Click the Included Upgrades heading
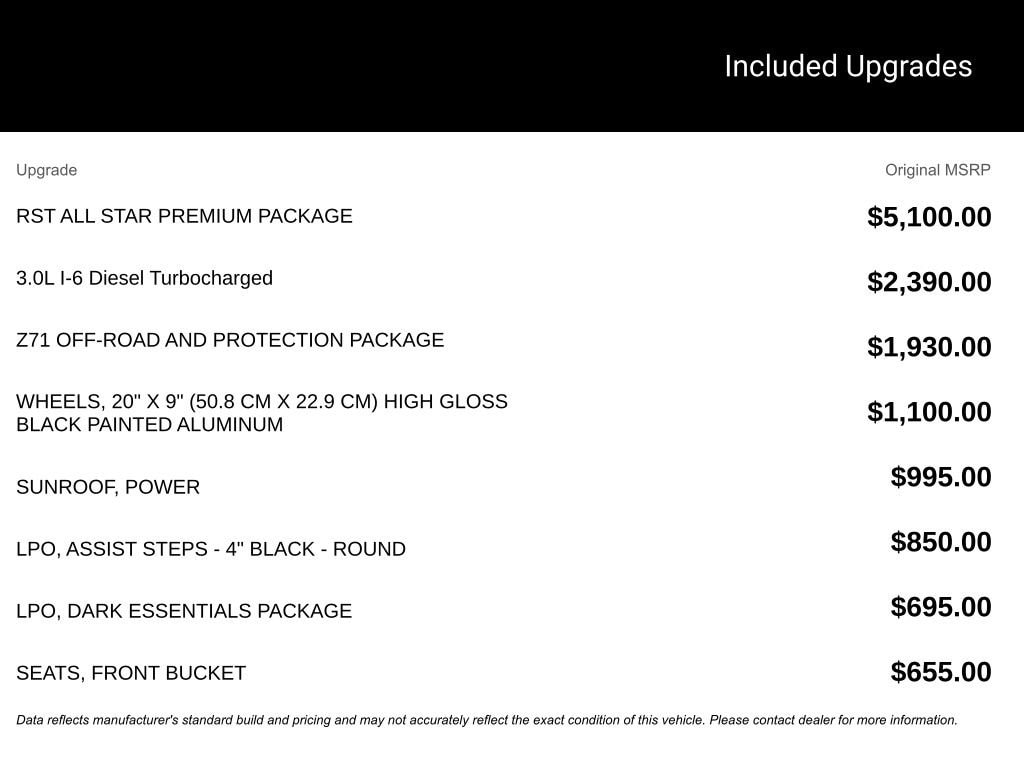Image resolution: width=1024 pixels, height=768 pixels. pyautogui.click(x=848, y=66)
